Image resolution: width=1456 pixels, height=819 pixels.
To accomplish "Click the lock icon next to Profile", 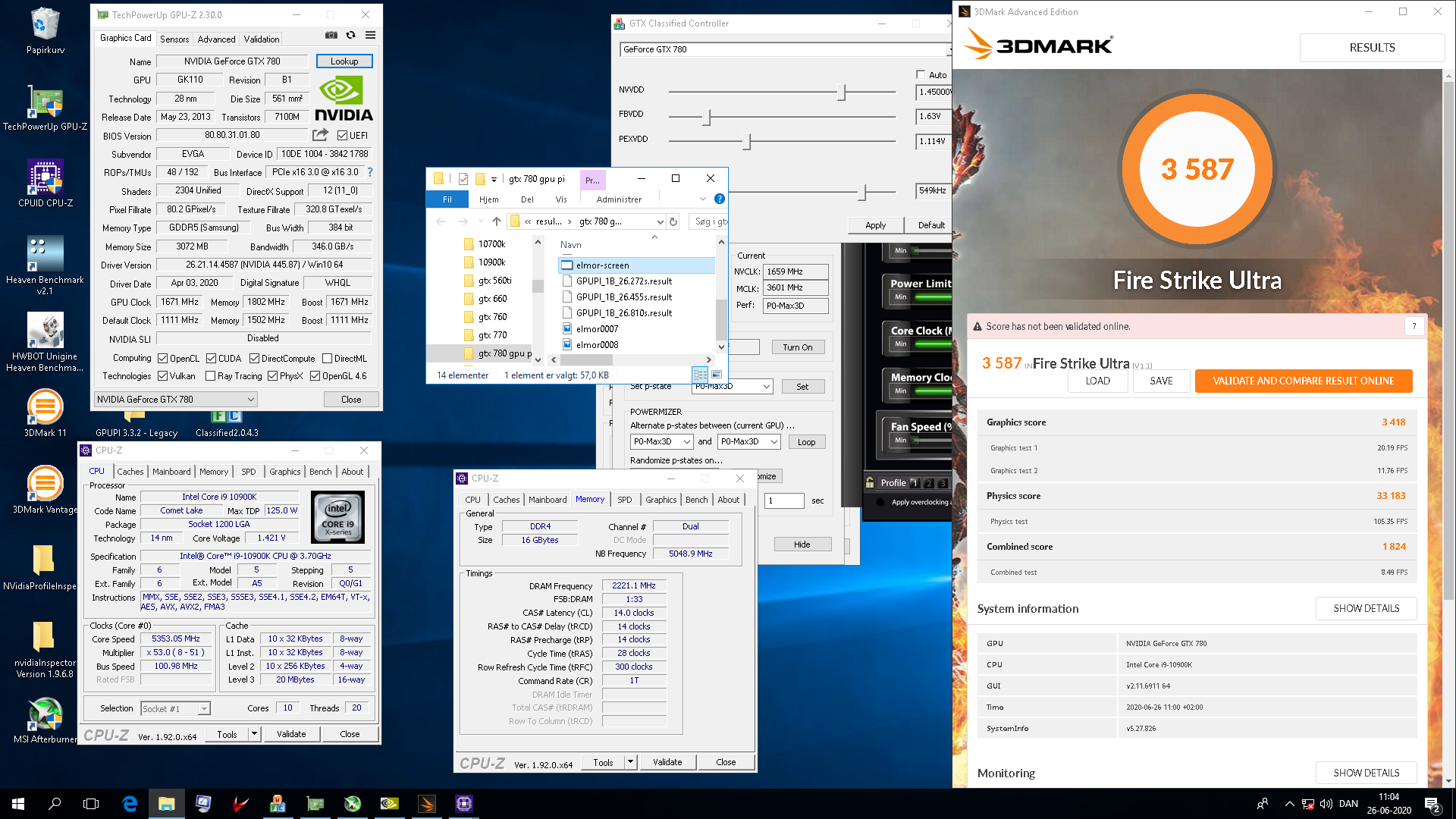I will tap(870, 482).
